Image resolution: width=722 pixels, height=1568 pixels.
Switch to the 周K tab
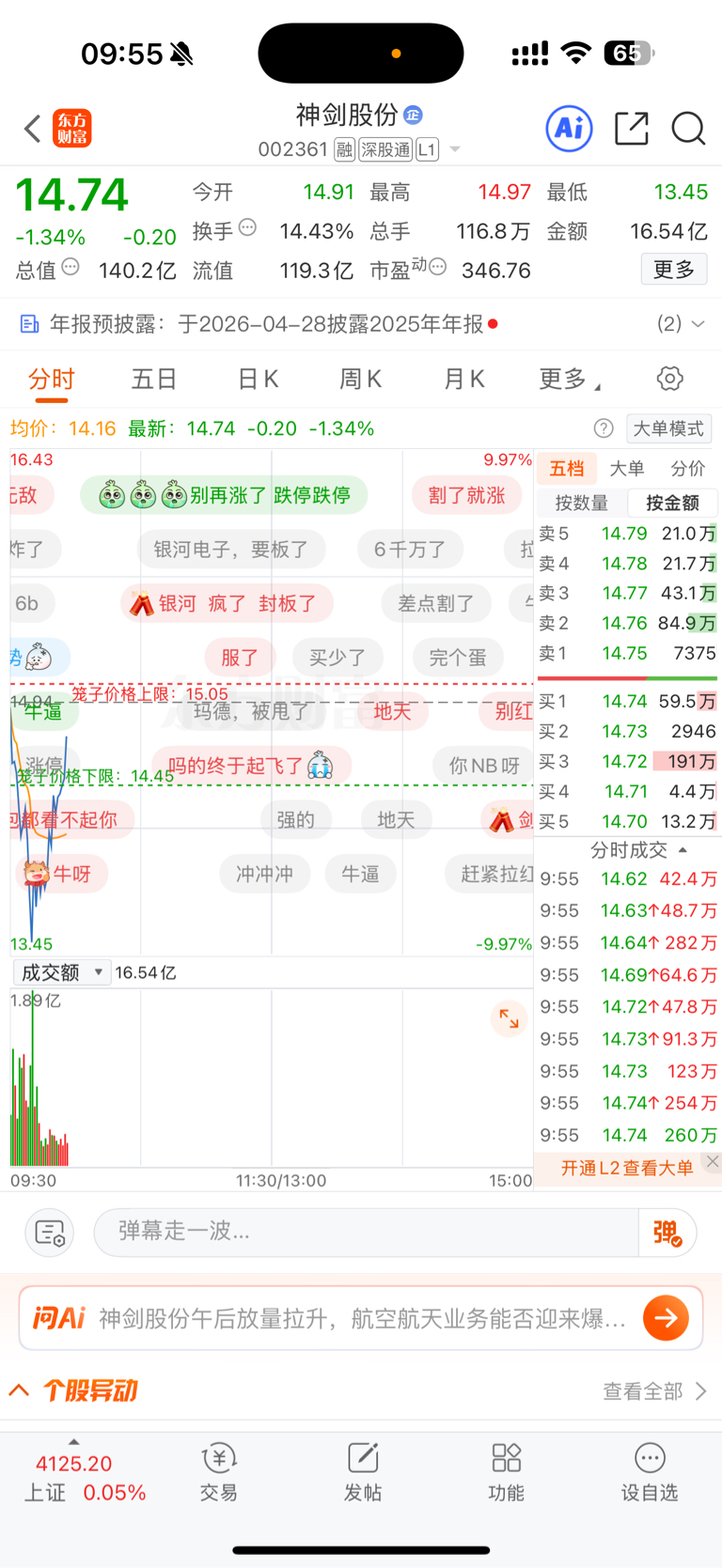[x=360, y=379]
